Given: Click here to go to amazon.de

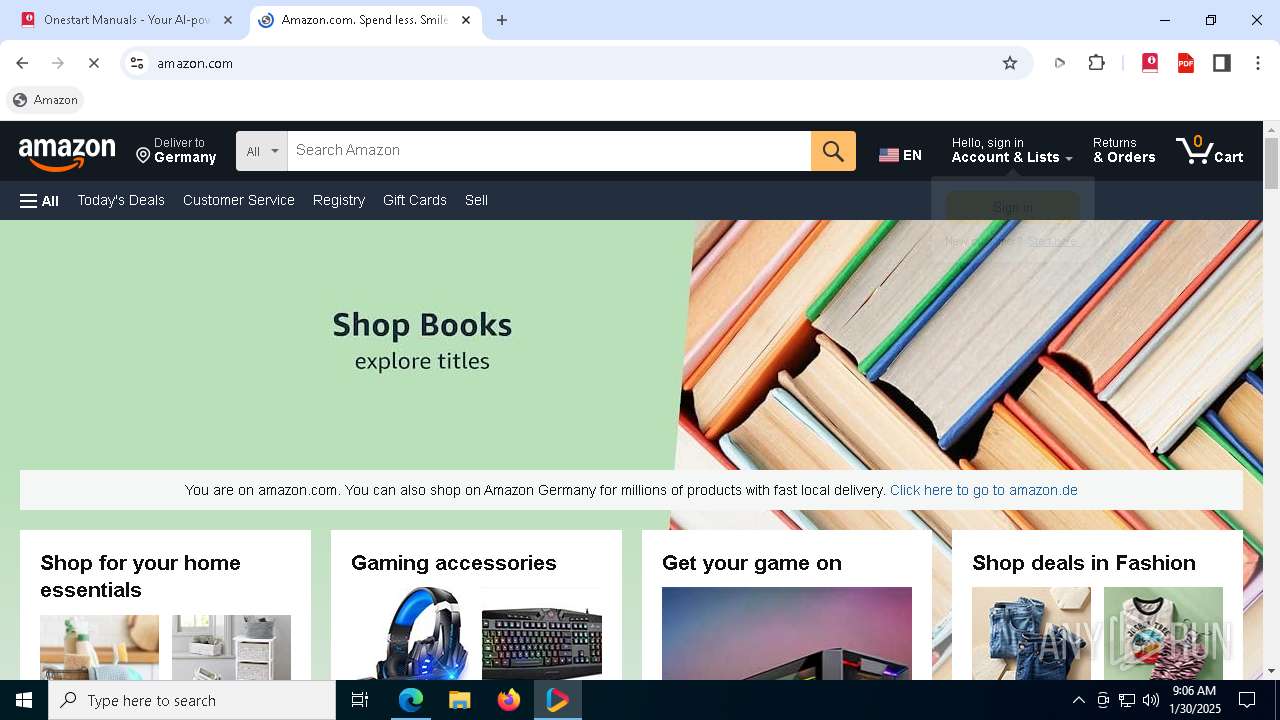Looking at the screenshot, I should 983,490.
